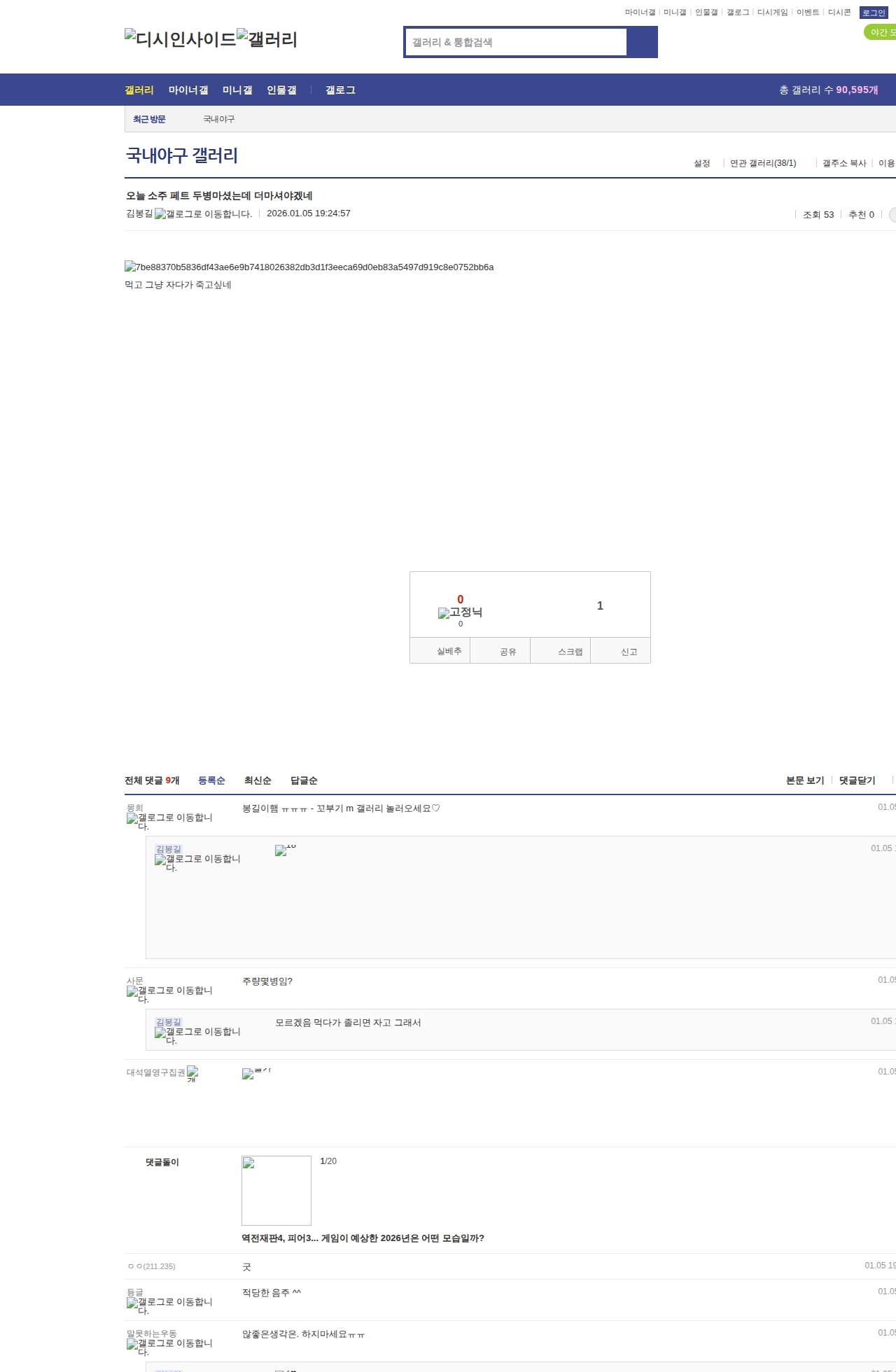Viewport: 896px width, 1372px height.
Task: Open 대석열영구집권's gallog icon
Action: (192, 1074)
